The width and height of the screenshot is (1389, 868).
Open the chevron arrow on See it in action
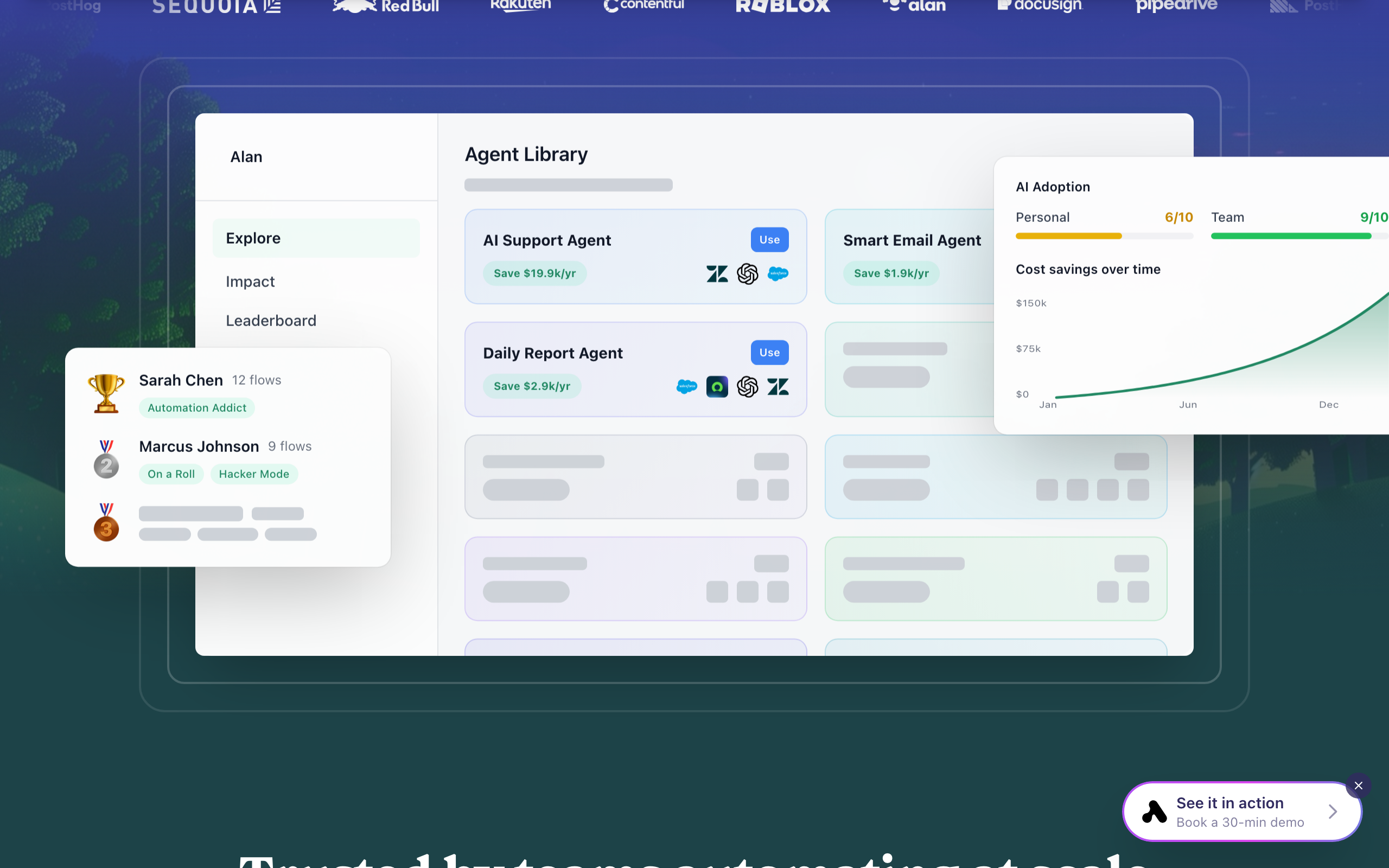point(1333,811)
